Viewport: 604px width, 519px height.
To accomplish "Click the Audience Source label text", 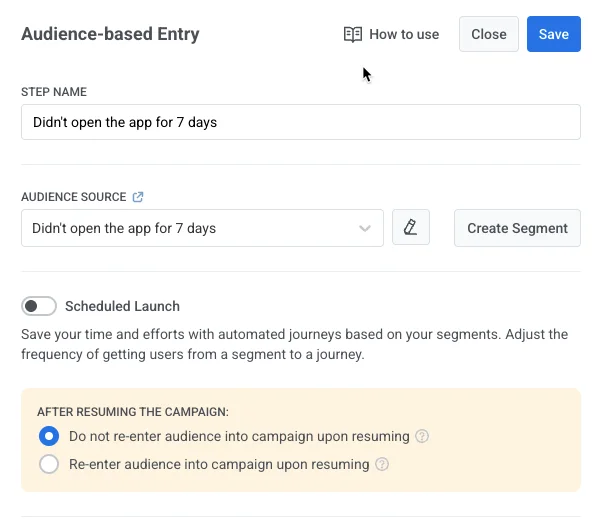I will (x=74, y=197).
